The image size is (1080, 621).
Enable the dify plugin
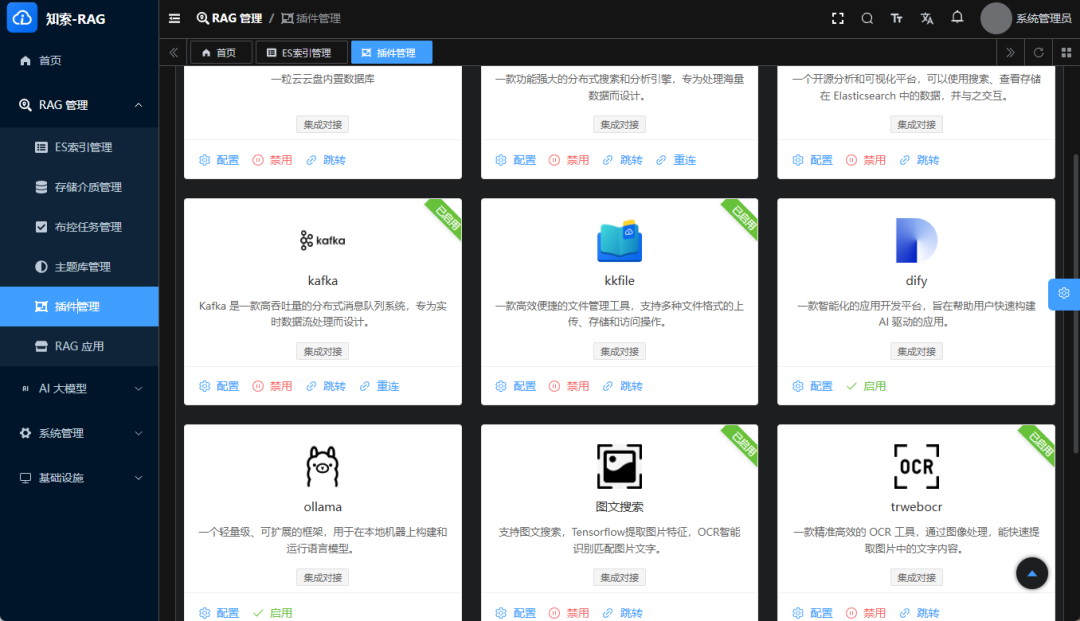click(x=866, y=386)
